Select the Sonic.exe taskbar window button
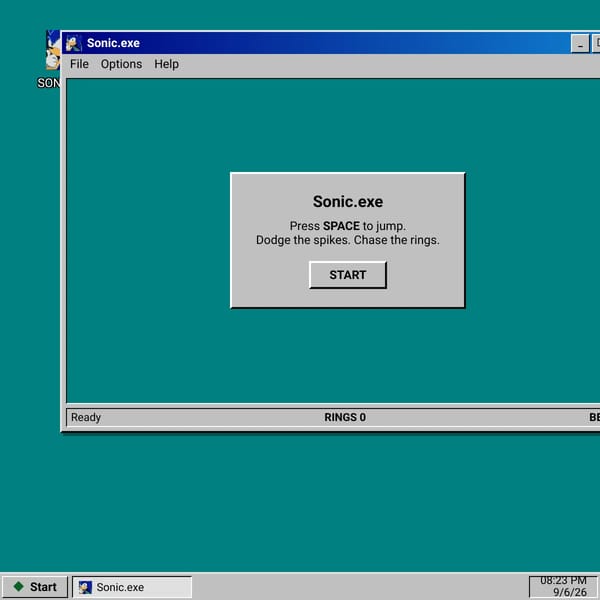The width and height of the screenshot is (600, 600). tap(132, 587)
